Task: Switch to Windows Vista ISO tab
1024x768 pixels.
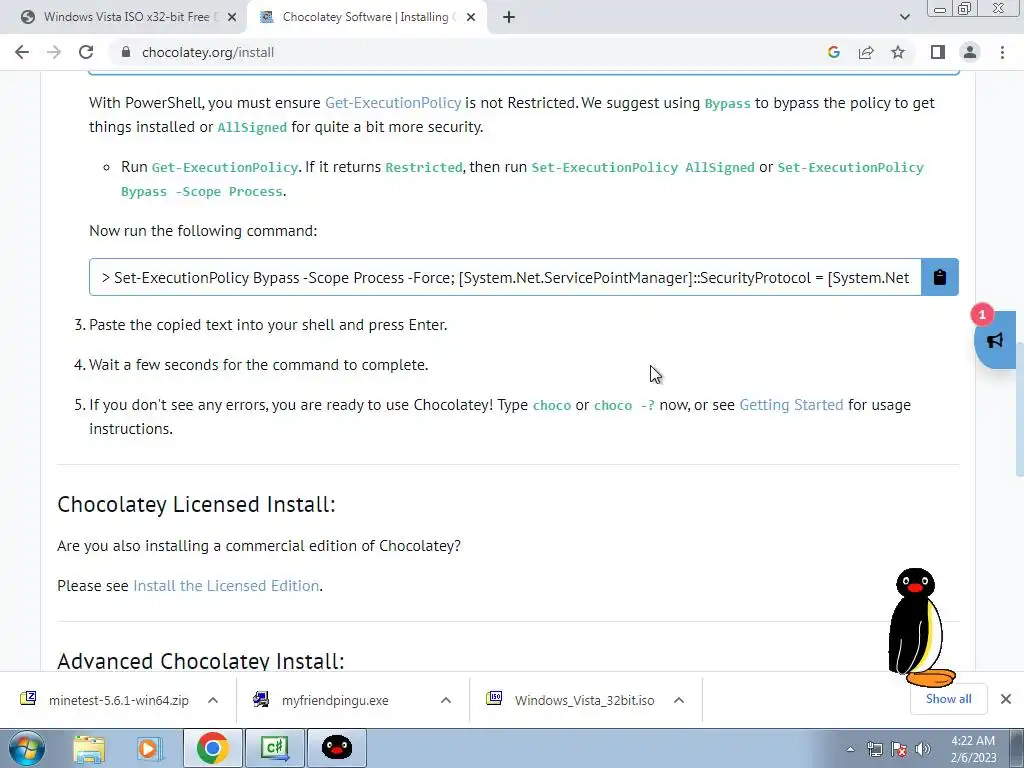Action: [124, 17]
